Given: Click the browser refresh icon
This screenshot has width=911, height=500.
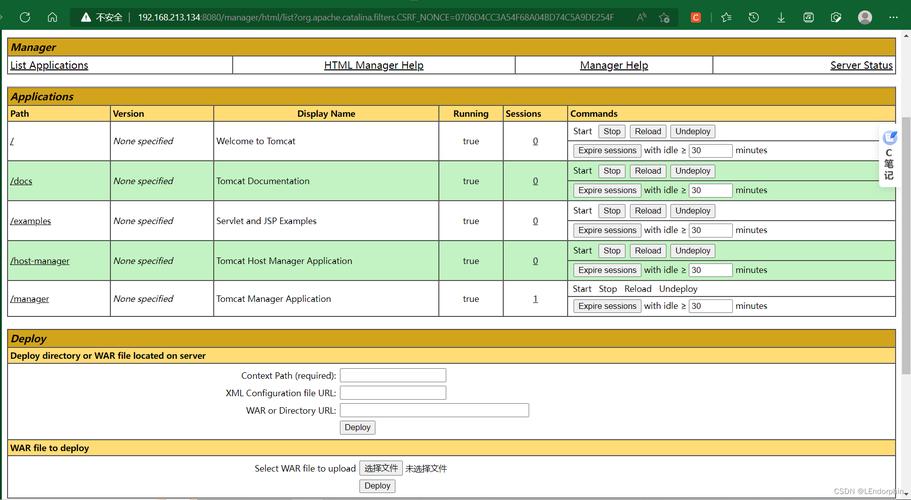Looking at the screenshot, I should [x=24, y=17].
